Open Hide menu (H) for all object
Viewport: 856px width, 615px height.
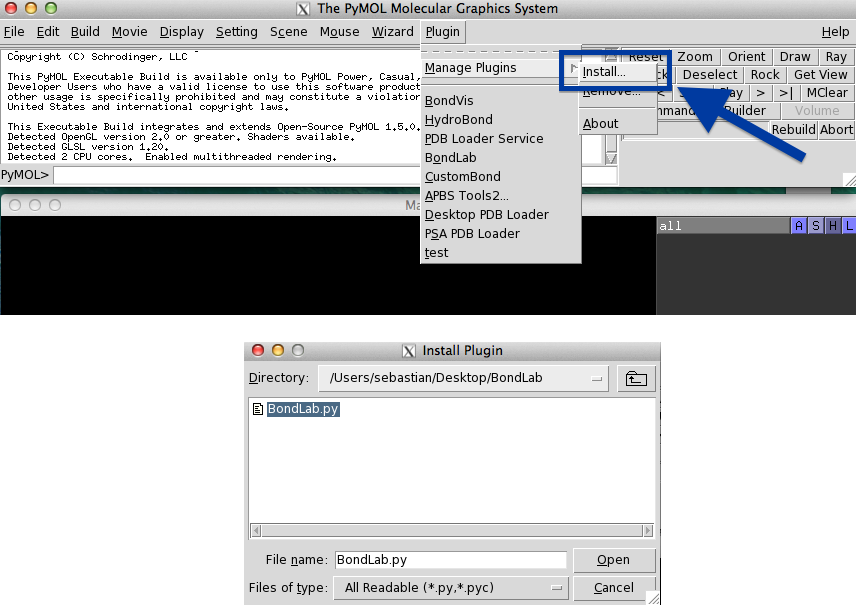[833, 226]
